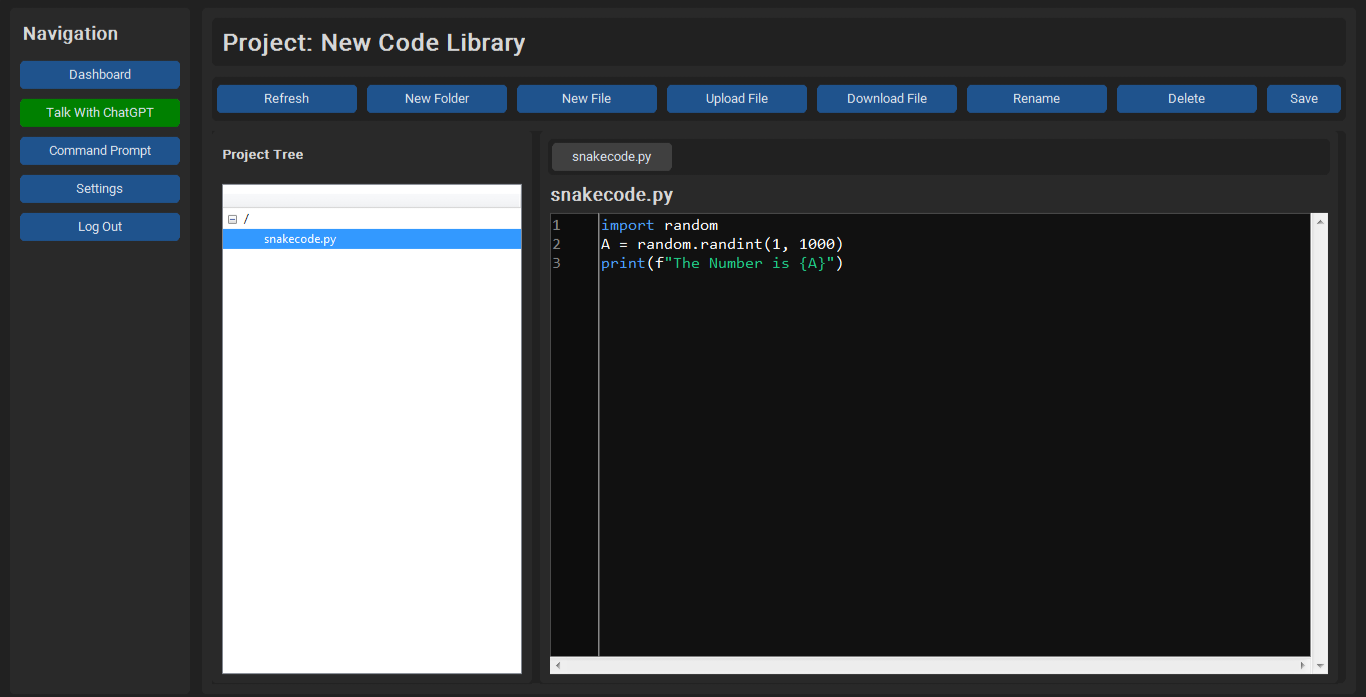Click Download File in the toolbar

click(886, 99)
